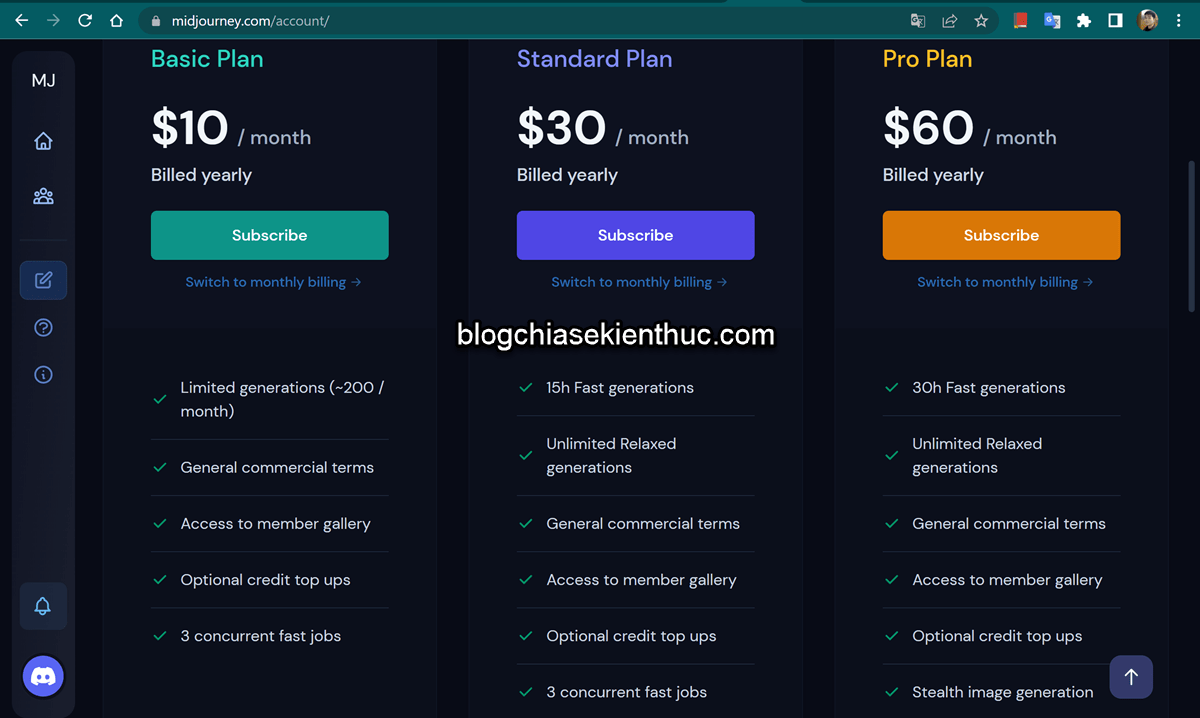Launch Discord via the round Discord button
Screen dimensions: 1200x718
[43, 677]
